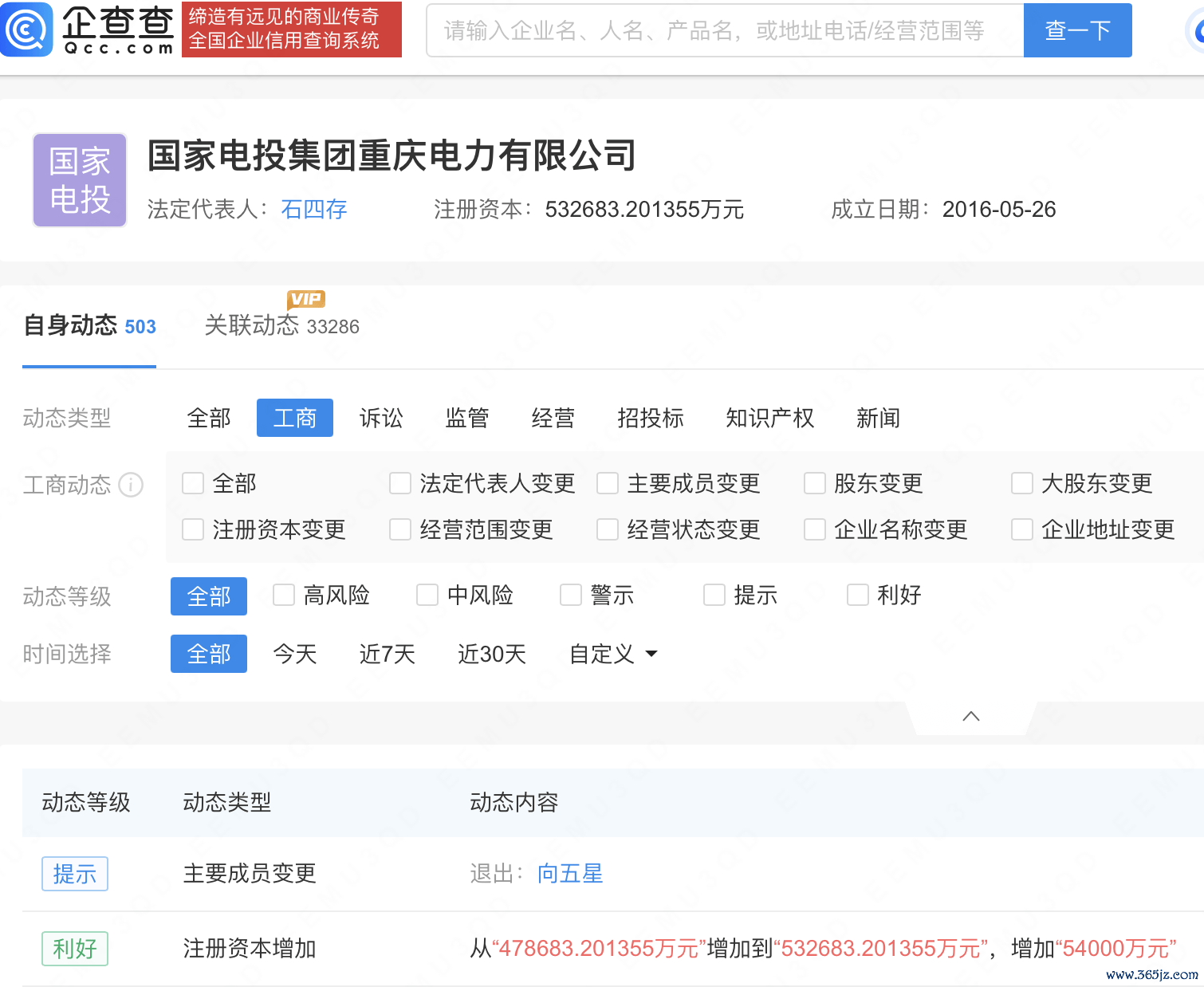Click the red slogan banner 全国企业信用查询系统

(292, 29)
